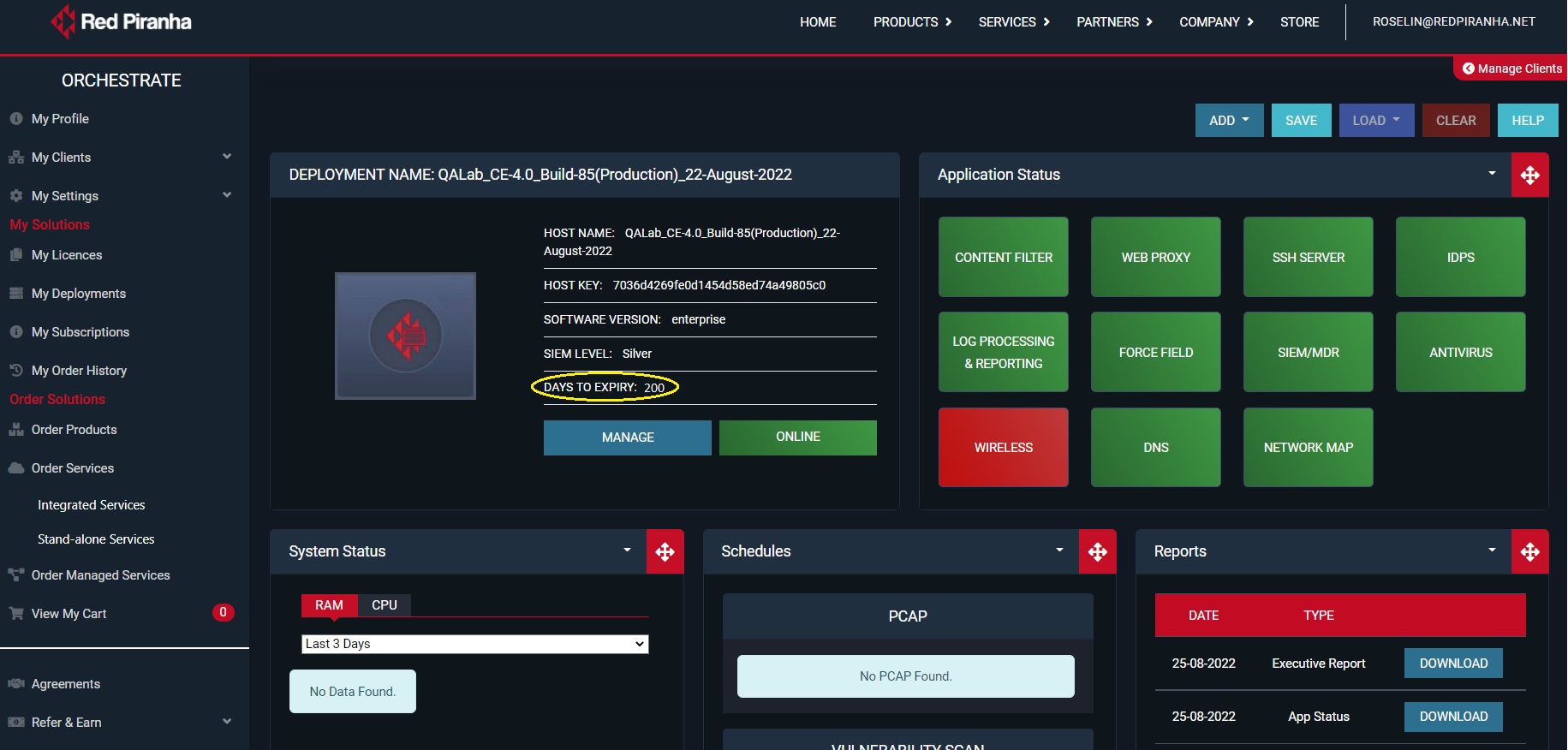Open the PRODUCTS menu
Screen dimensions: 1568x750
[x=912, y=22]
